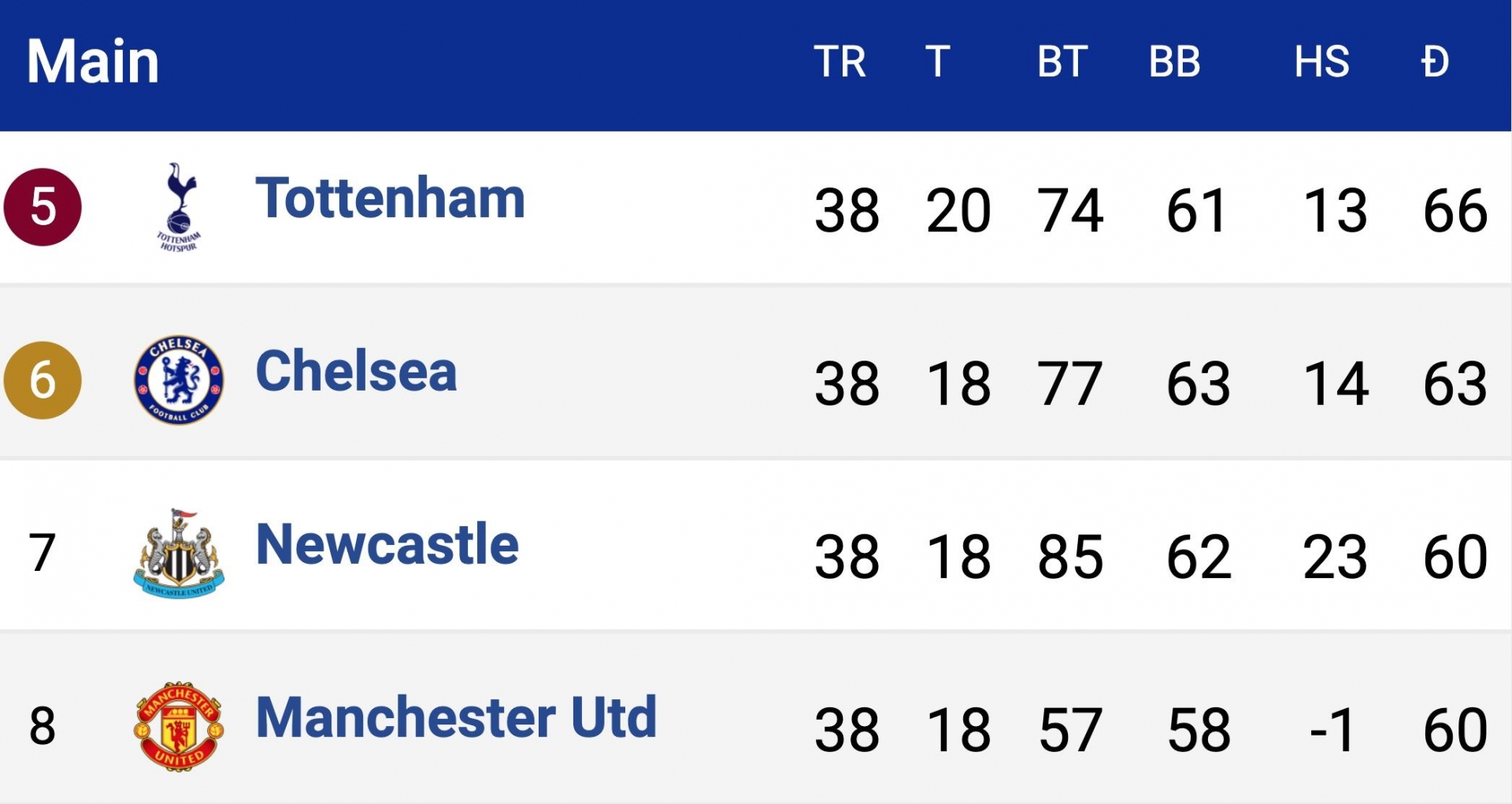Sort by the T wins header

pos(937,61)
